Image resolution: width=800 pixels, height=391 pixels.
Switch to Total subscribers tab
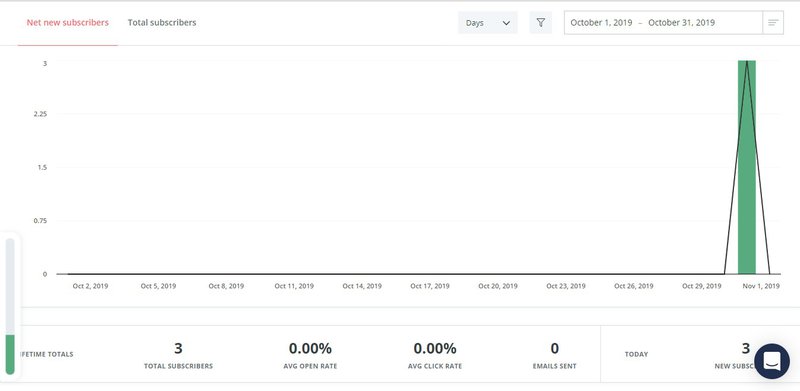pos(162,22)
